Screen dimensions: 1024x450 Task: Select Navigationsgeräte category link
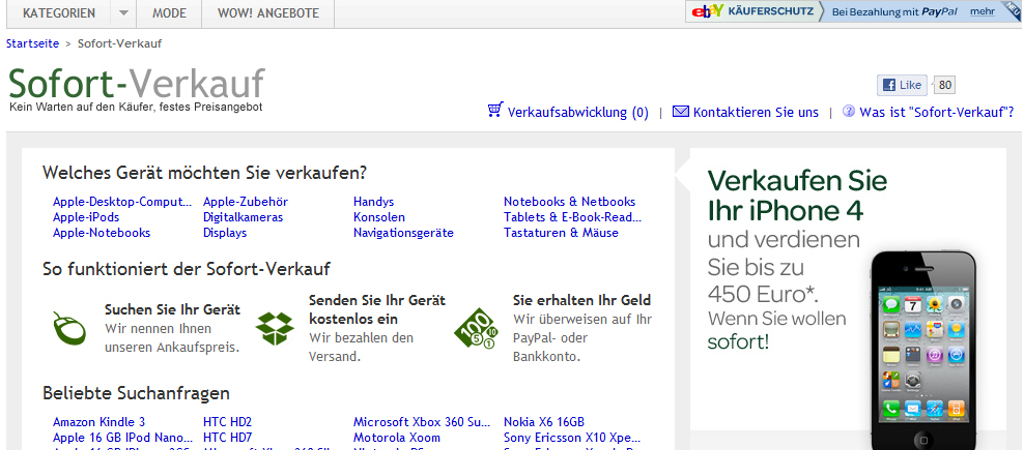[404, 233]
